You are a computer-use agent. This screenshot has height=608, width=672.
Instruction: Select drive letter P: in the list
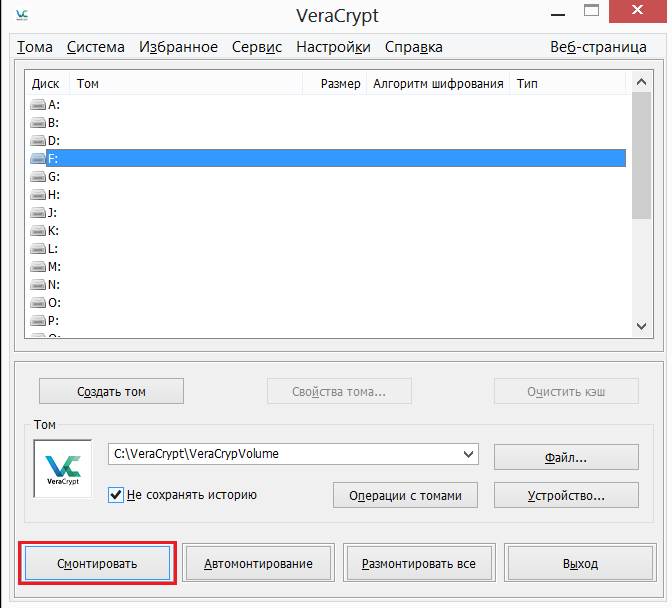pyautogui.click(x=53, y=320)
